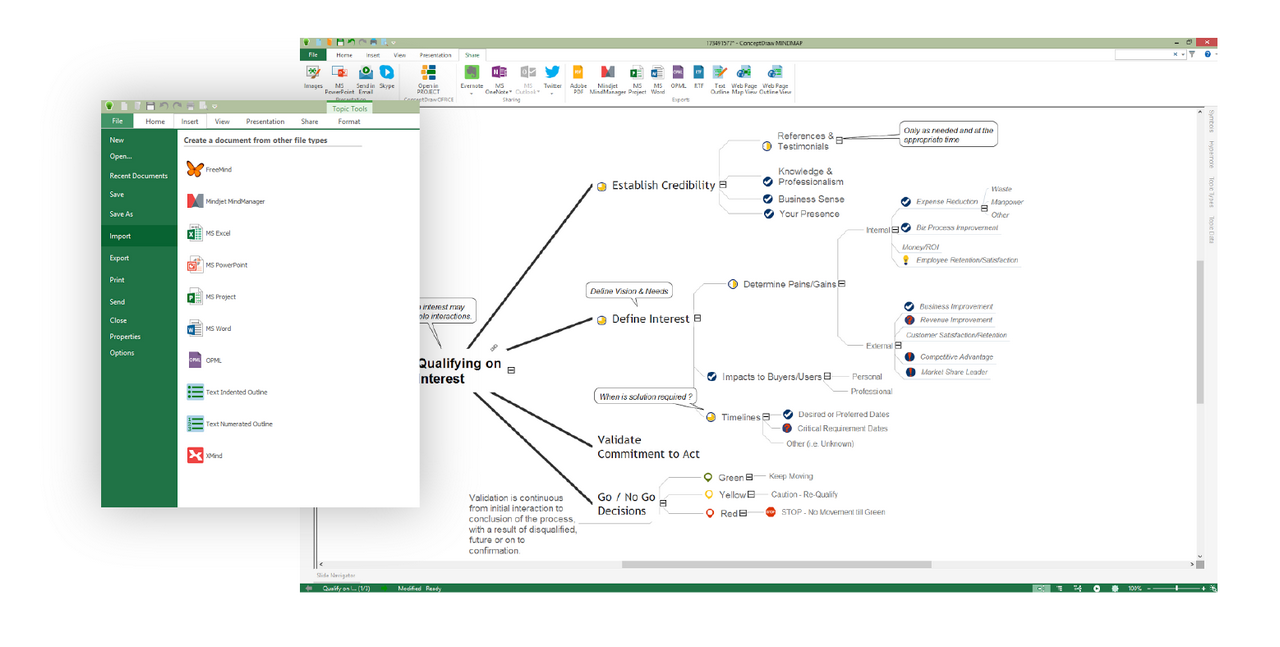Toggle checkmark on Biz Process Improvement topic
This screenshot has height=647, width=1280.
click(x=906, y=228)
